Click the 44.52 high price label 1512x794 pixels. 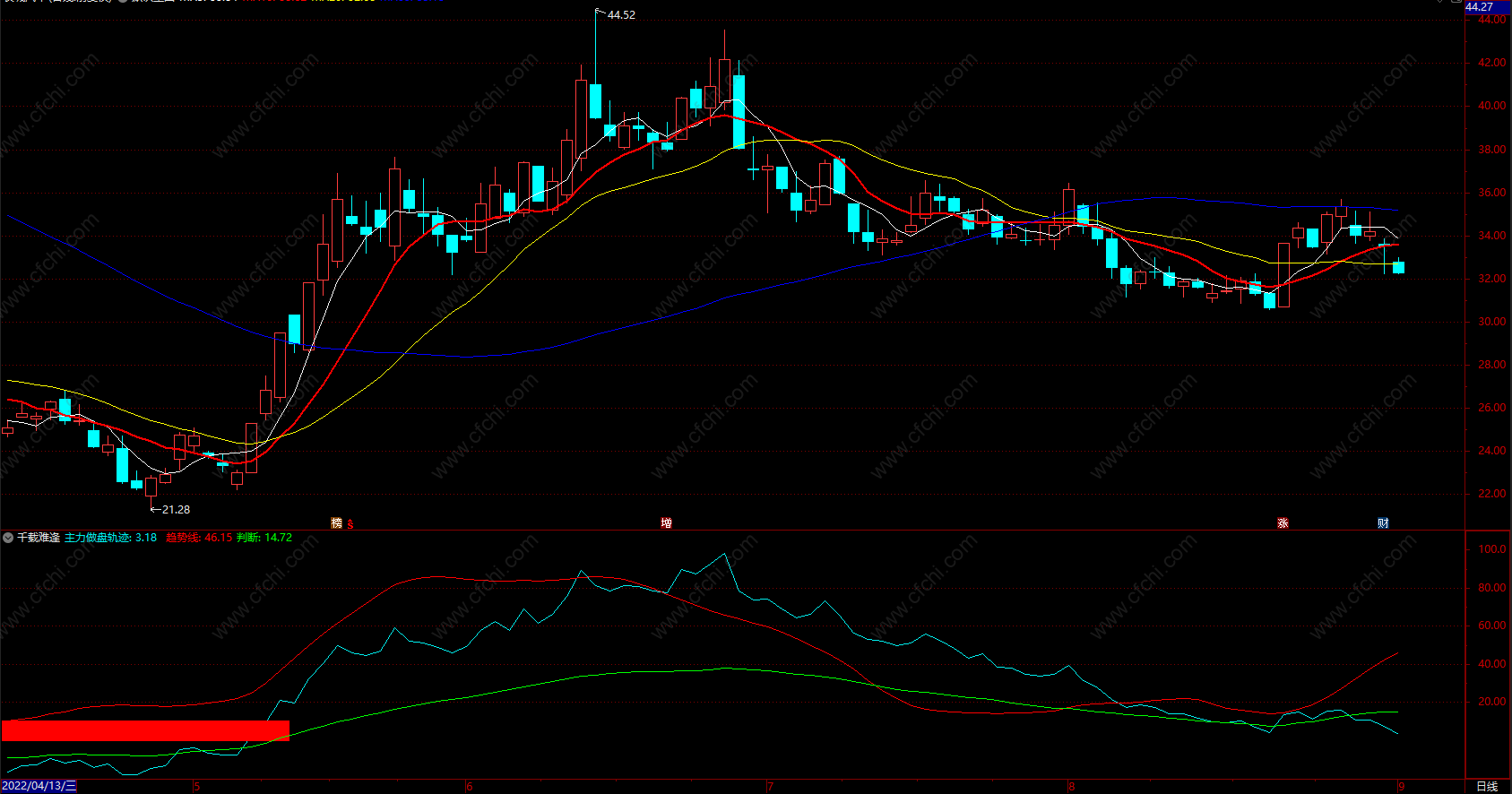tap(621, 15)
